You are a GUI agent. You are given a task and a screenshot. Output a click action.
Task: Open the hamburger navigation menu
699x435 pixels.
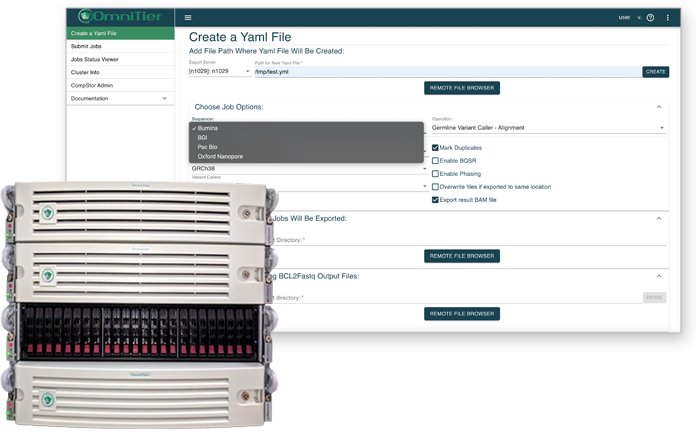(188, 17)
